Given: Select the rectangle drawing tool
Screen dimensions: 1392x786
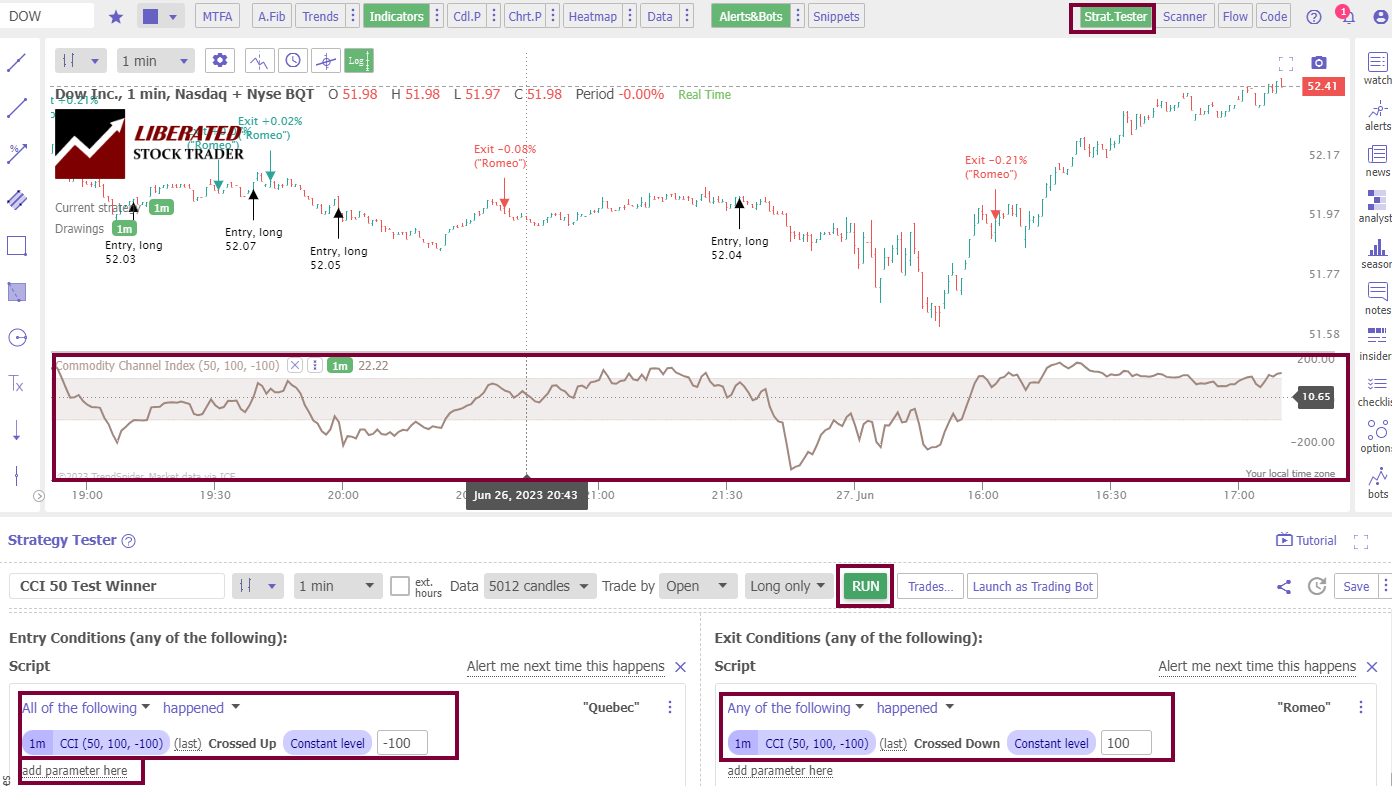Looking at the screenshot, I should (x=17, y=245).
